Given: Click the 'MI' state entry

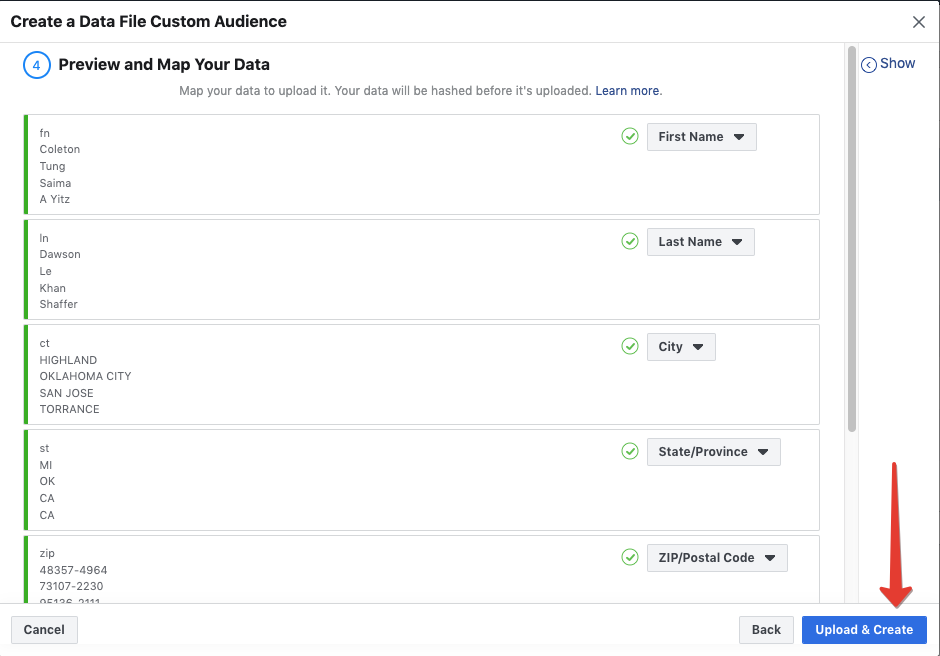Looking at the screenshot, I should [46, 465].
